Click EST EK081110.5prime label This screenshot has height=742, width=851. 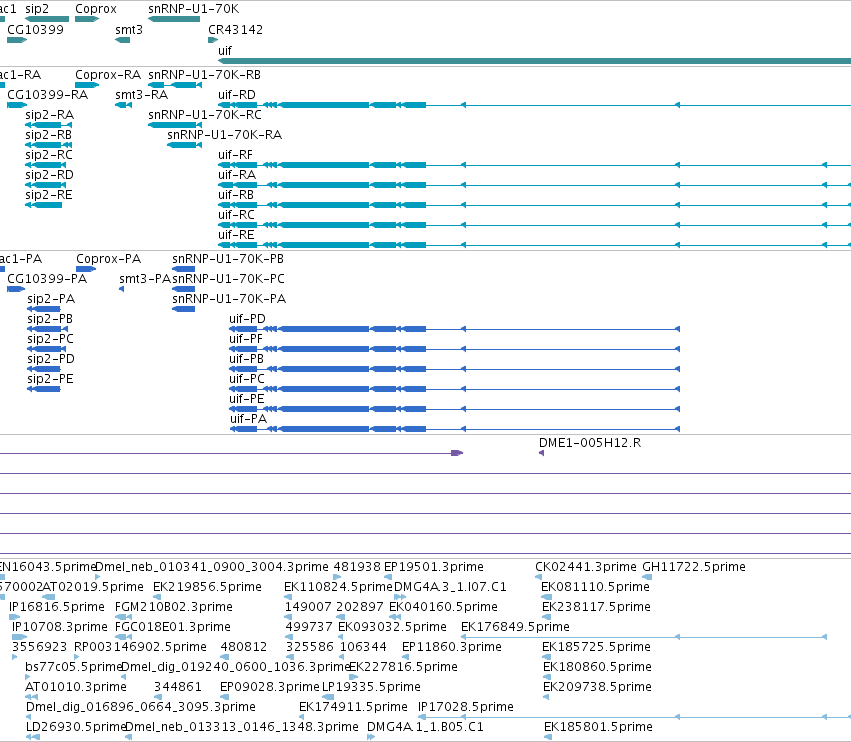click(595, 587)
